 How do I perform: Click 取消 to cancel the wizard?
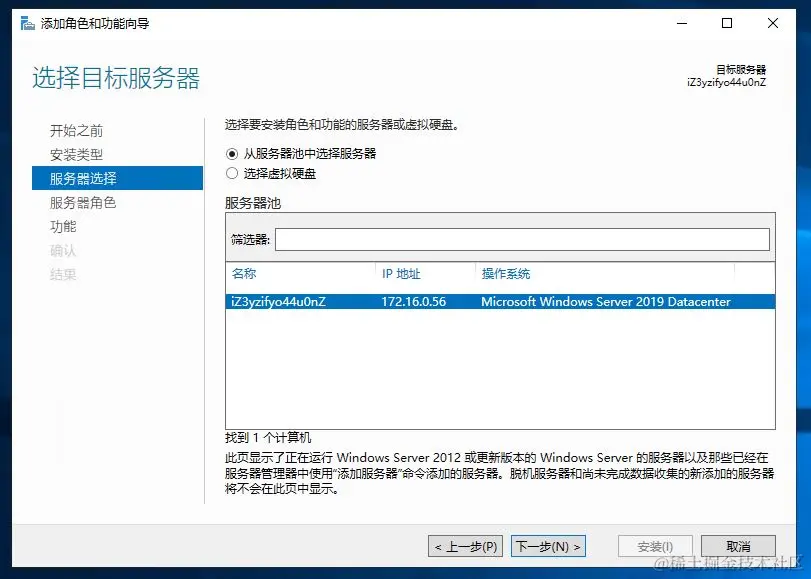coord(738,546)
